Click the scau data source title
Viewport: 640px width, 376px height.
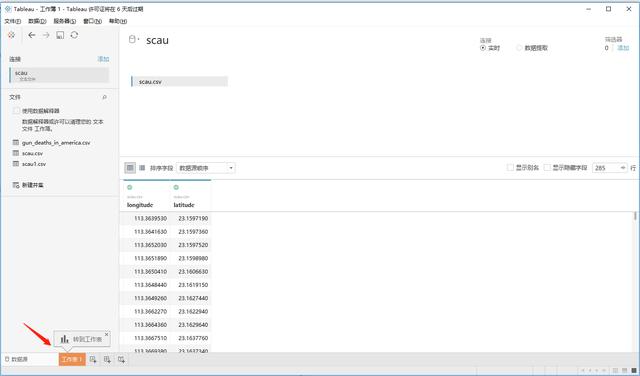(x=157, y=40)
